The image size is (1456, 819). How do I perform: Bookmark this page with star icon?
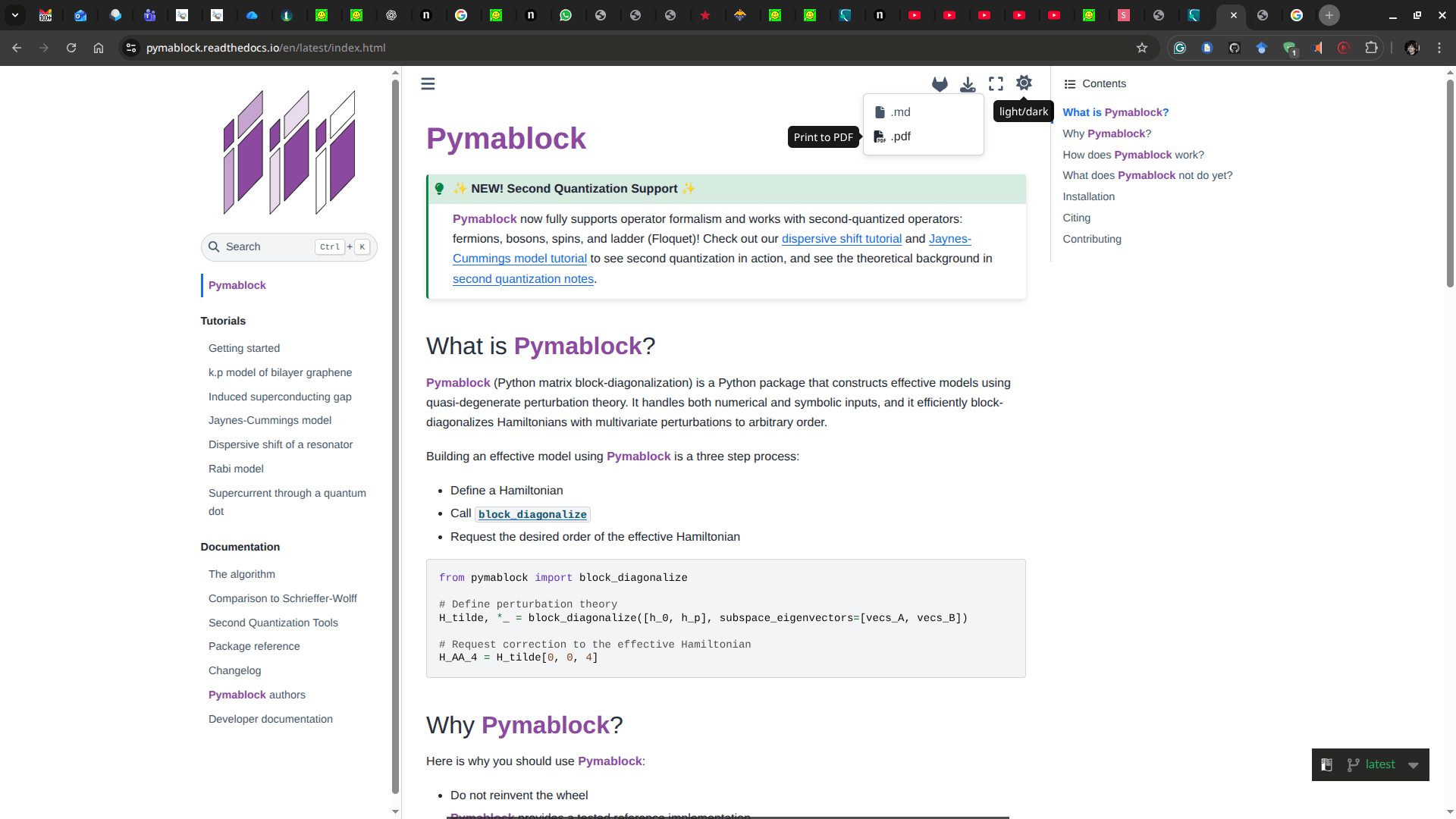tap(1142, 48)
